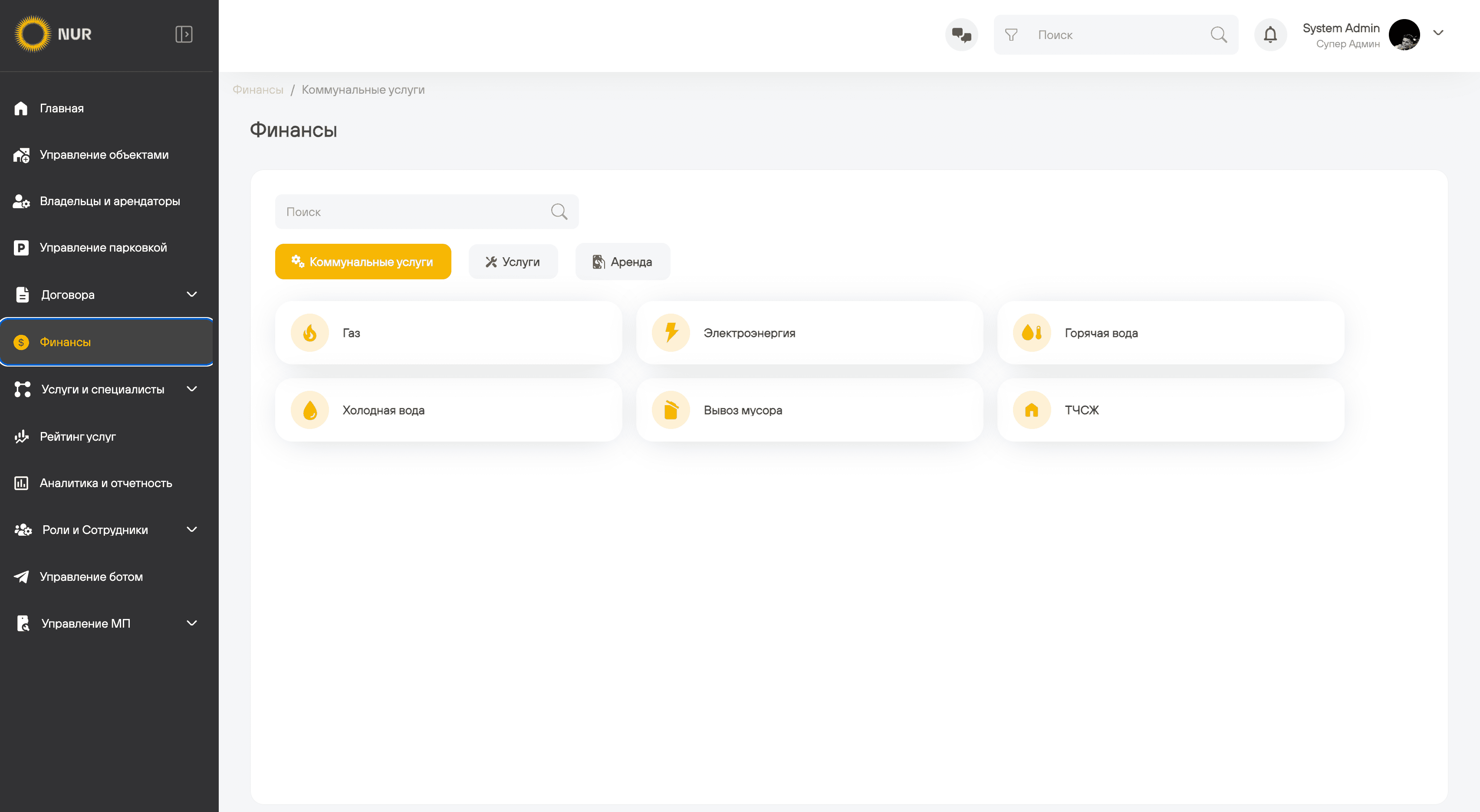Open the chat messages icon in the header

click(961, 35)
